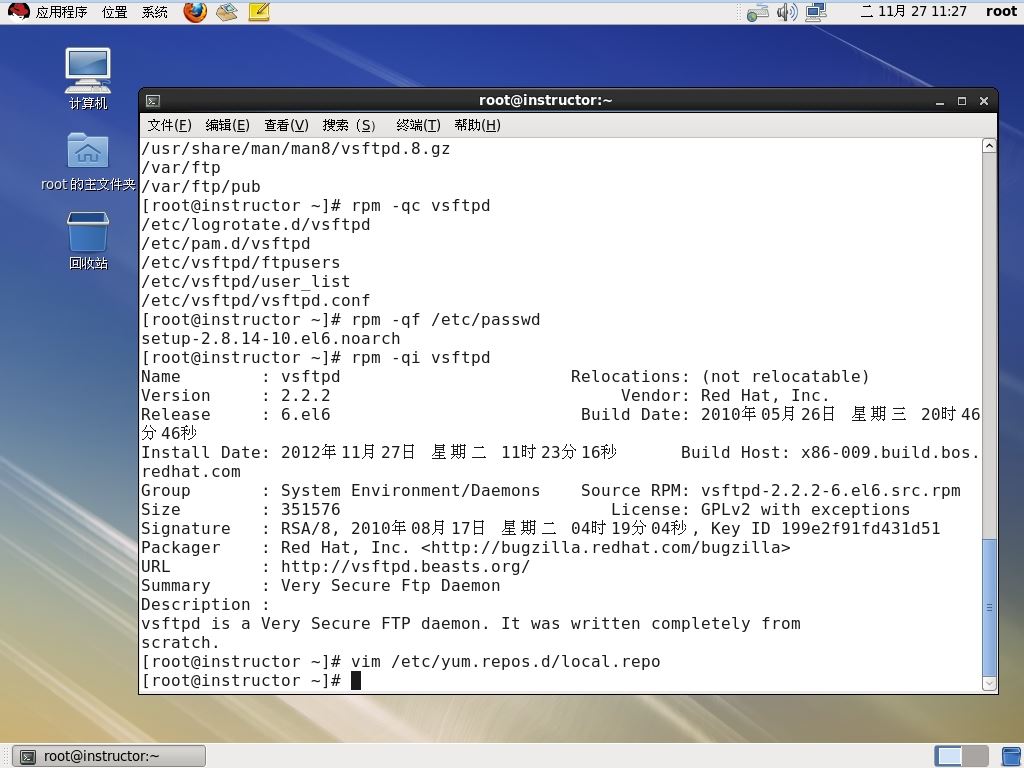Click the Vendor value Red Hat, Inc.
The image size is (1024, 768).
point(765,395)
